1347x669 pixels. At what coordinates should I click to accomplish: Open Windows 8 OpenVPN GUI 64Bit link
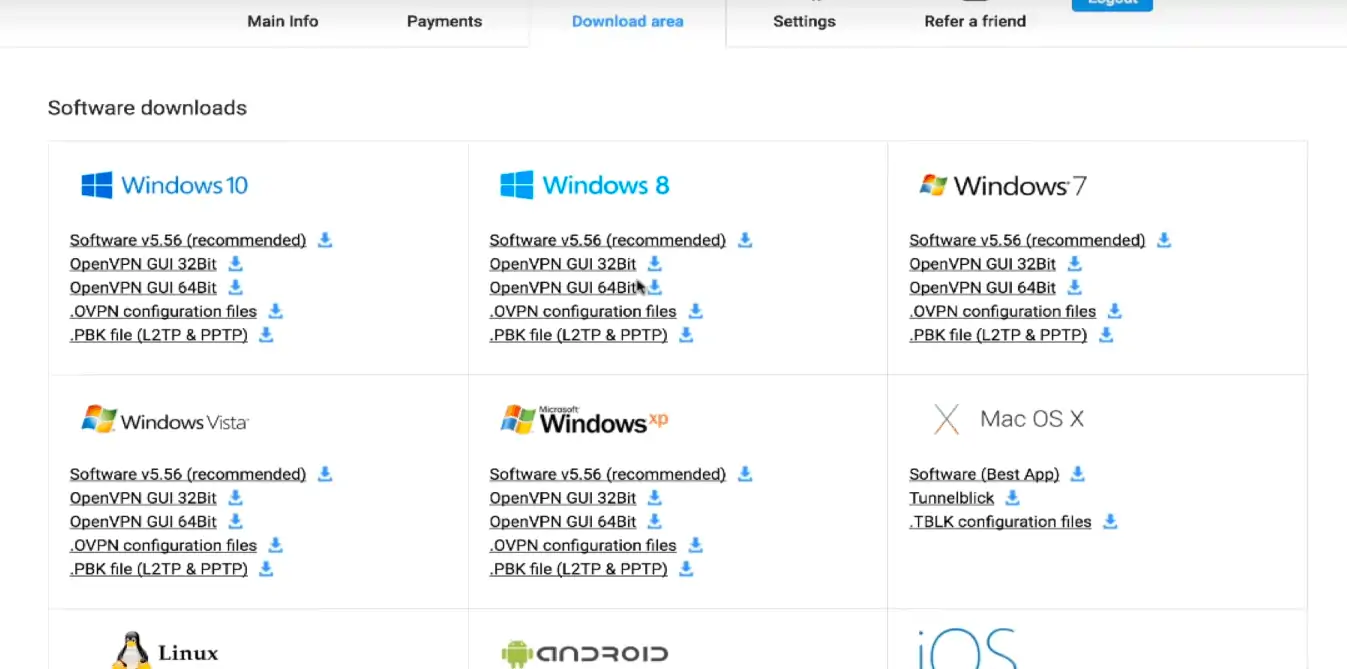click(563, 288)
